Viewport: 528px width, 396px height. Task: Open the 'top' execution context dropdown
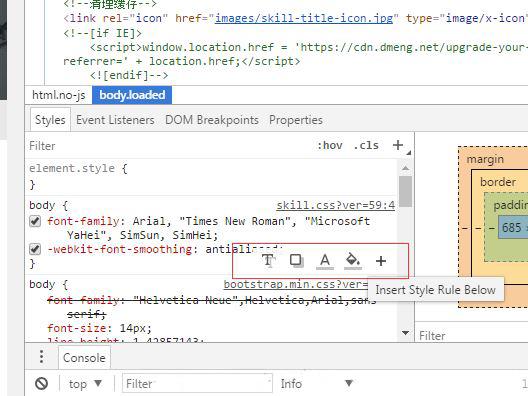[x=85, y=384]
